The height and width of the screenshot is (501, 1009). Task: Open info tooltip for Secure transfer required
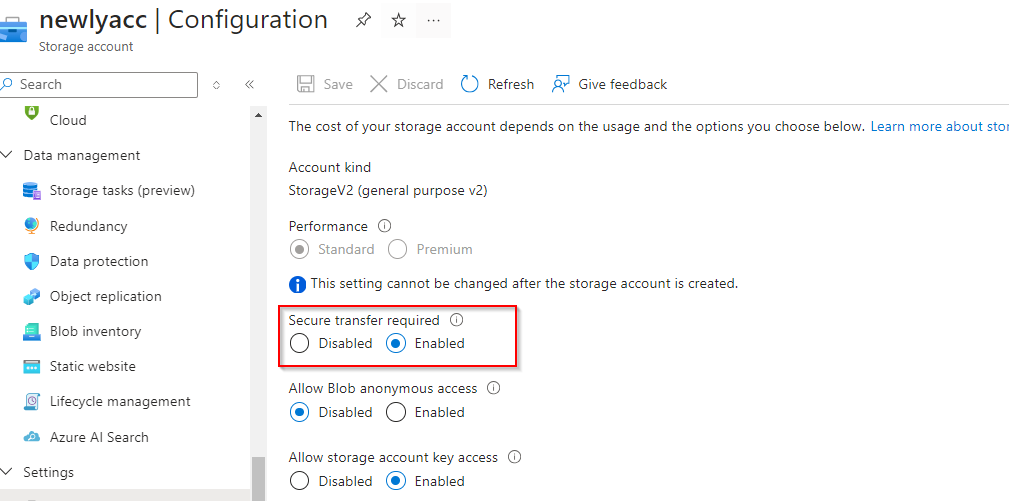tap(457, 321)
